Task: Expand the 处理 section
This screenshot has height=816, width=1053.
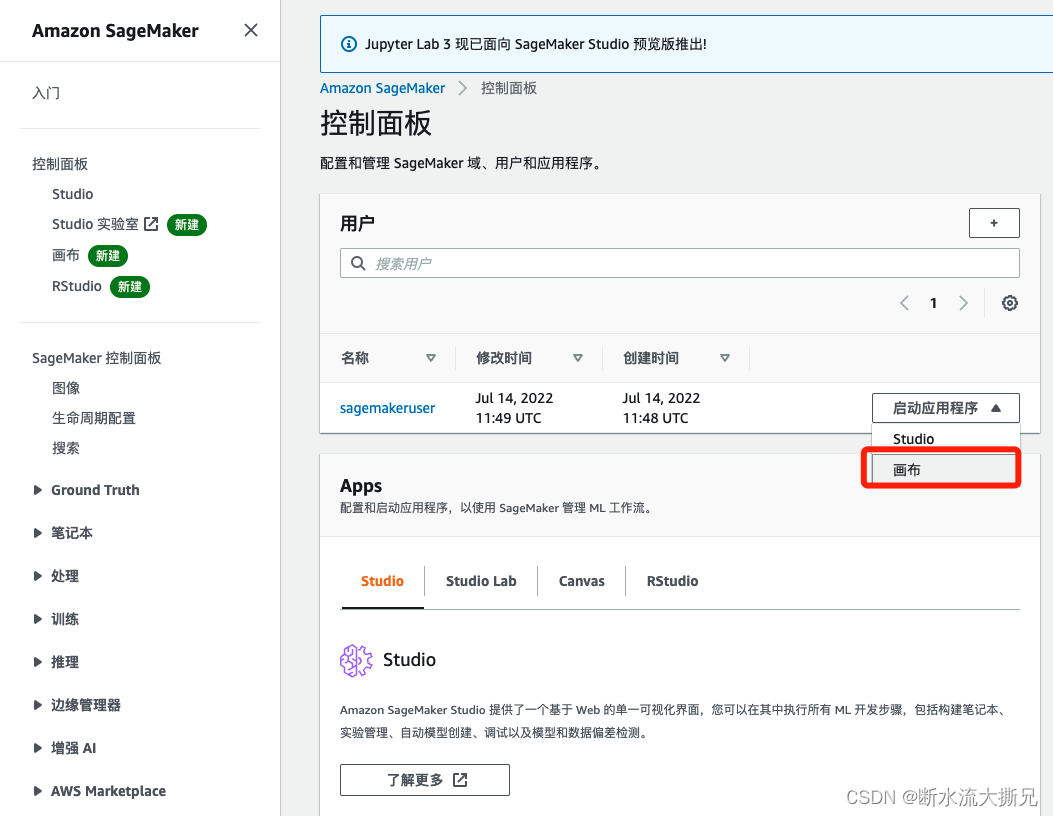Action: (x=38, y=576)
